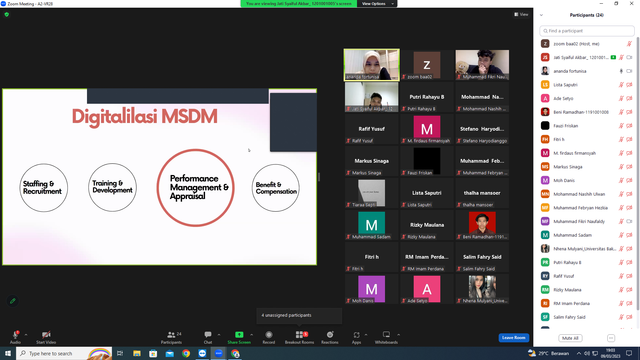
Task: Expand Chat options arrow
Action: tap(219, 335)
